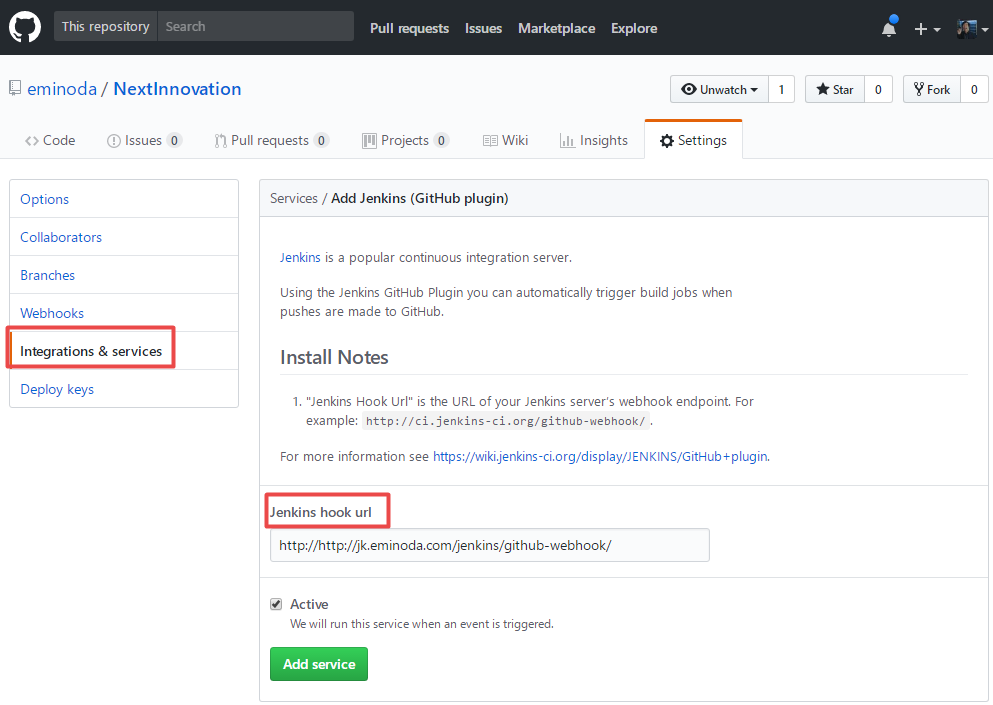The image size is (993, 705).
Task: Click the Add service button
Action: (x=319, y=664)
